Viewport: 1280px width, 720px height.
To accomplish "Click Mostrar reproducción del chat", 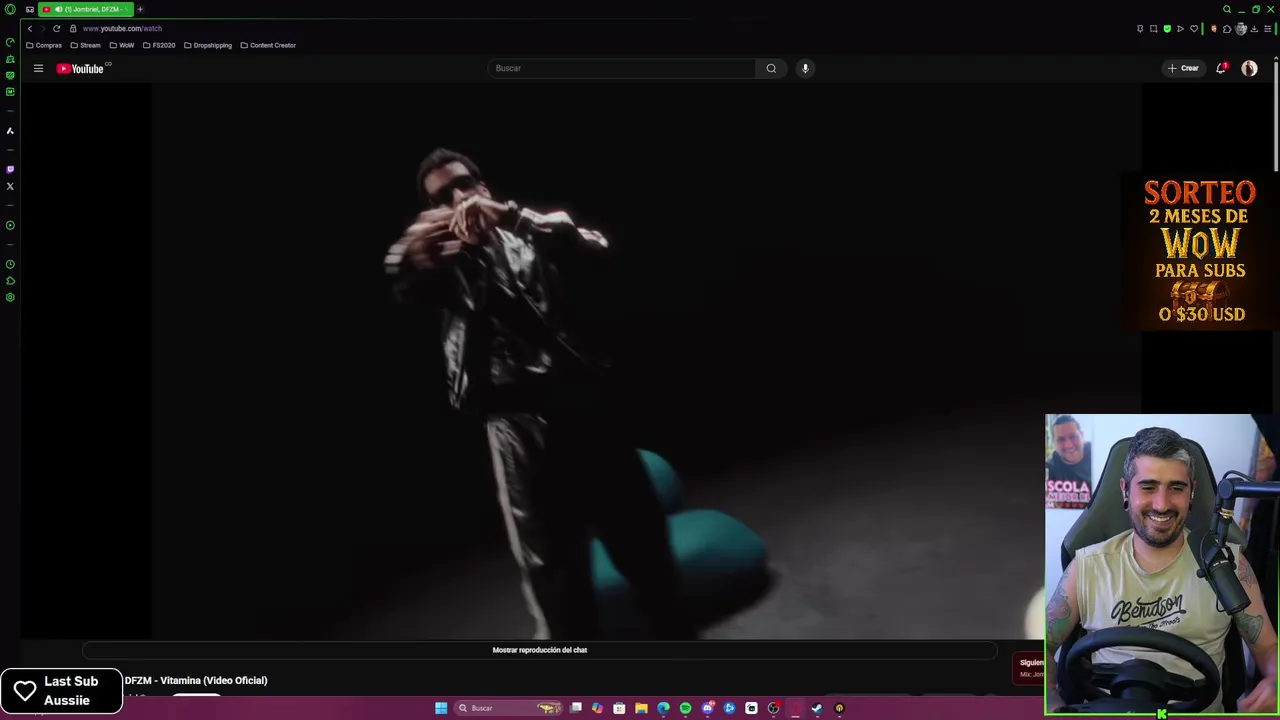I will click(540, 650).
